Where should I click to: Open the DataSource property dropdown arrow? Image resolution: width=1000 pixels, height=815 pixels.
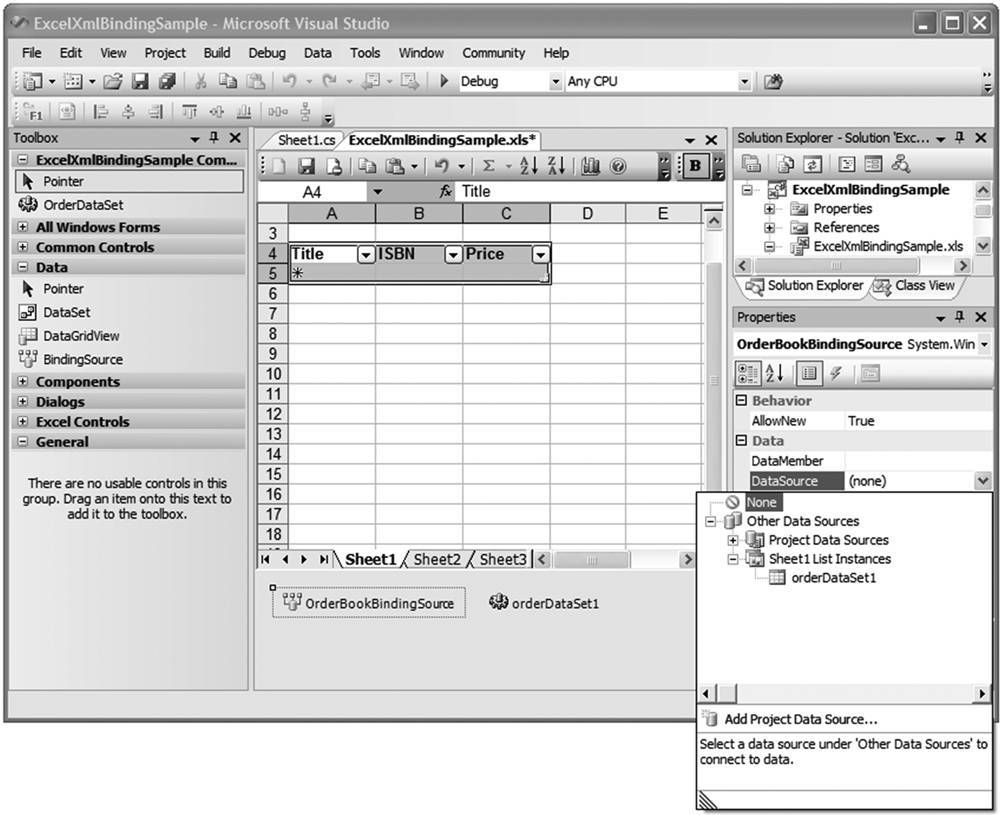(x=983, y=481)
